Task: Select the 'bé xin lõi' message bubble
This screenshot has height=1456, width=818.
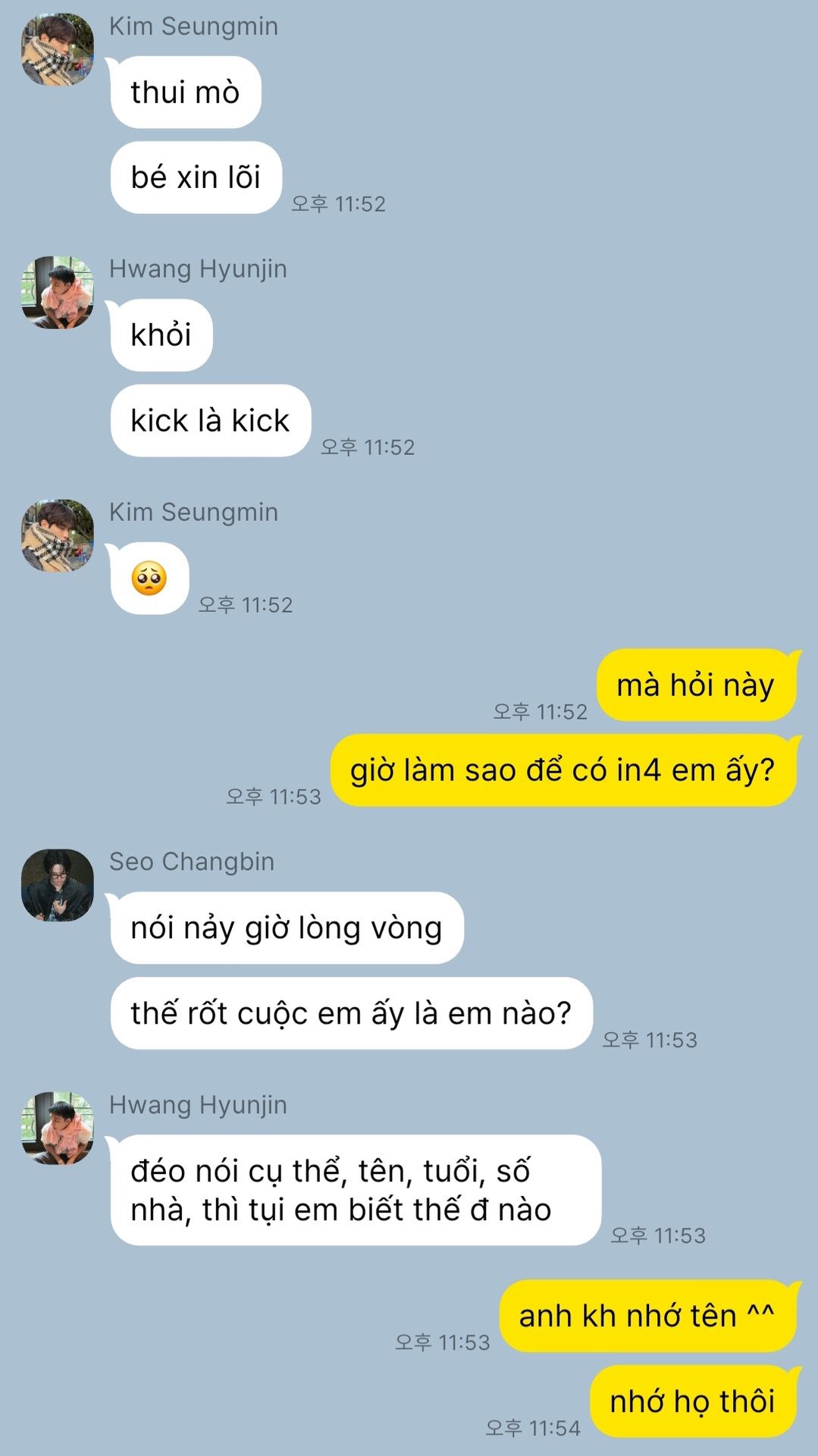Action: click(196, 177)
